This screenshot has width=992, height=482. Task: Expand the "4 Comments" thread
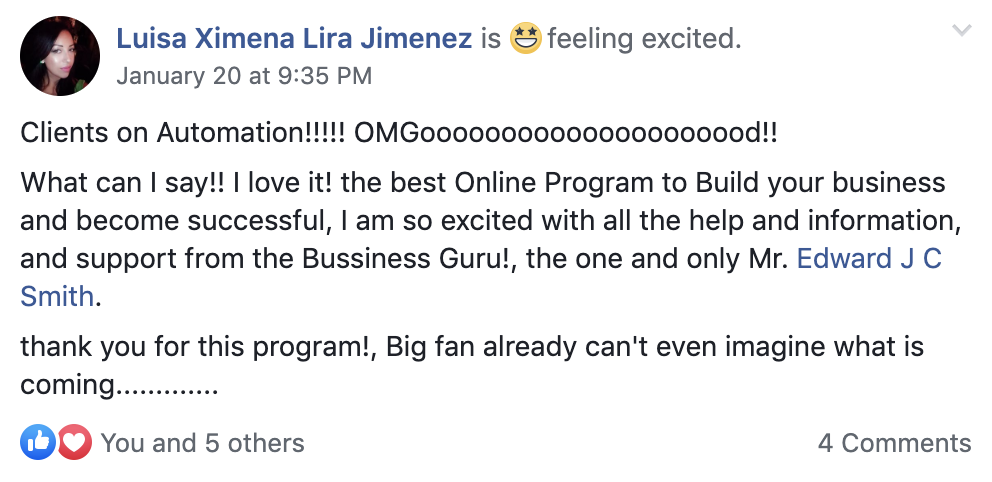tap(894, 443)
